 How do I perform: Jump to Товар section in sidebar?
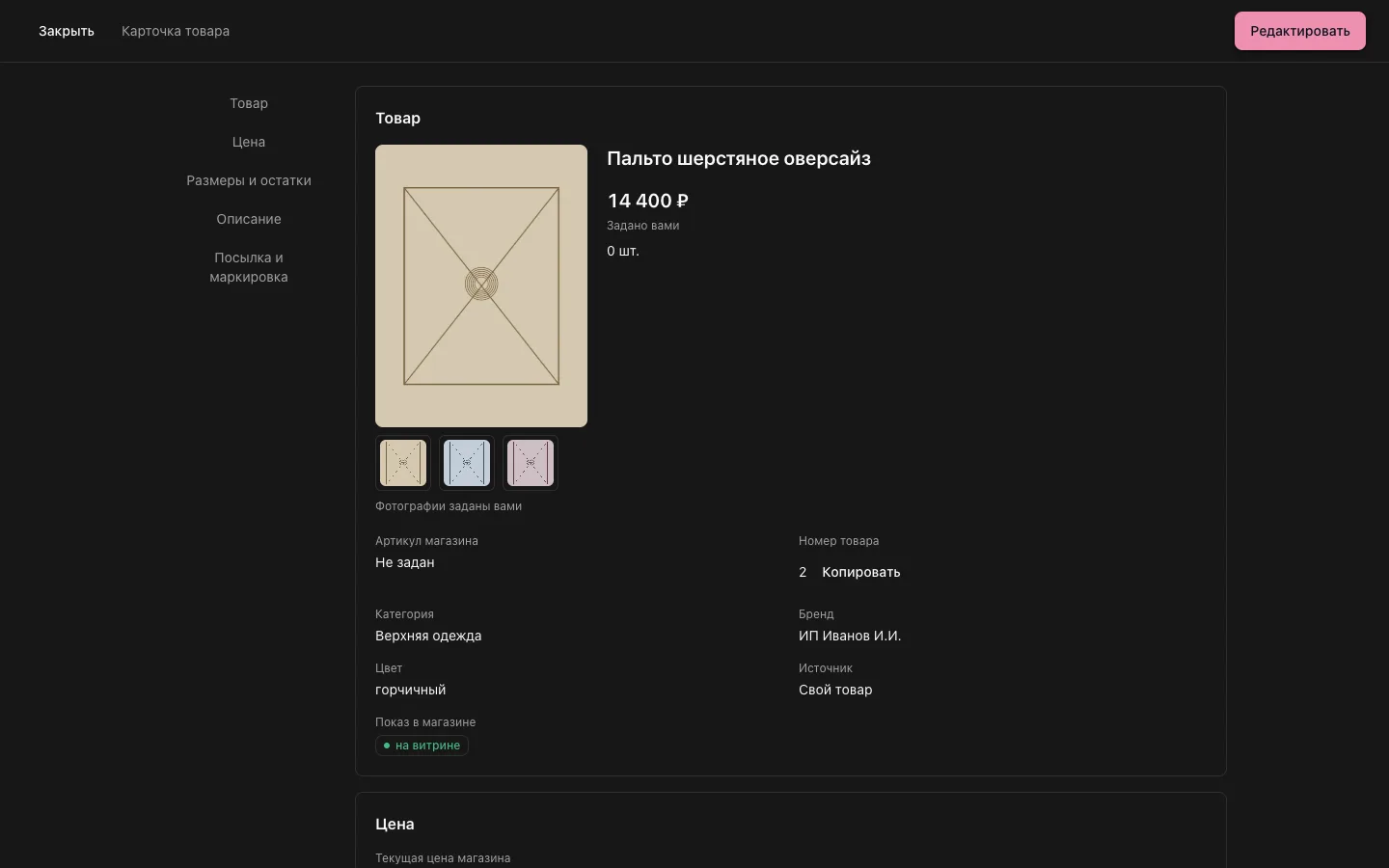[x=249, y=103]
